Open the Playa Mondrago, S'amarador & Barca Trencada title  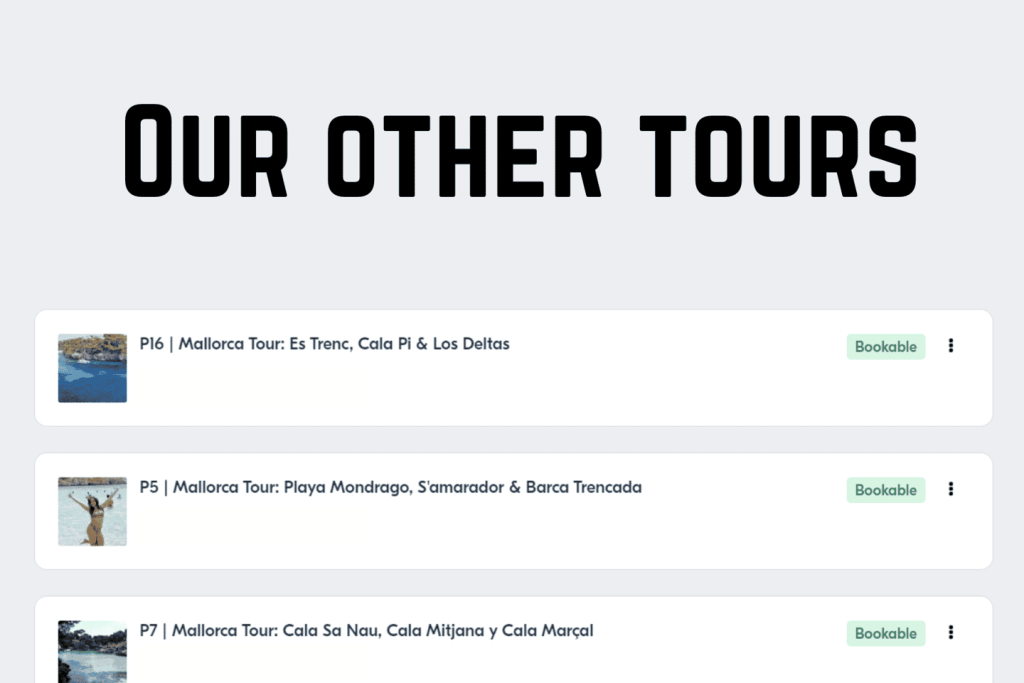[391, 488]
